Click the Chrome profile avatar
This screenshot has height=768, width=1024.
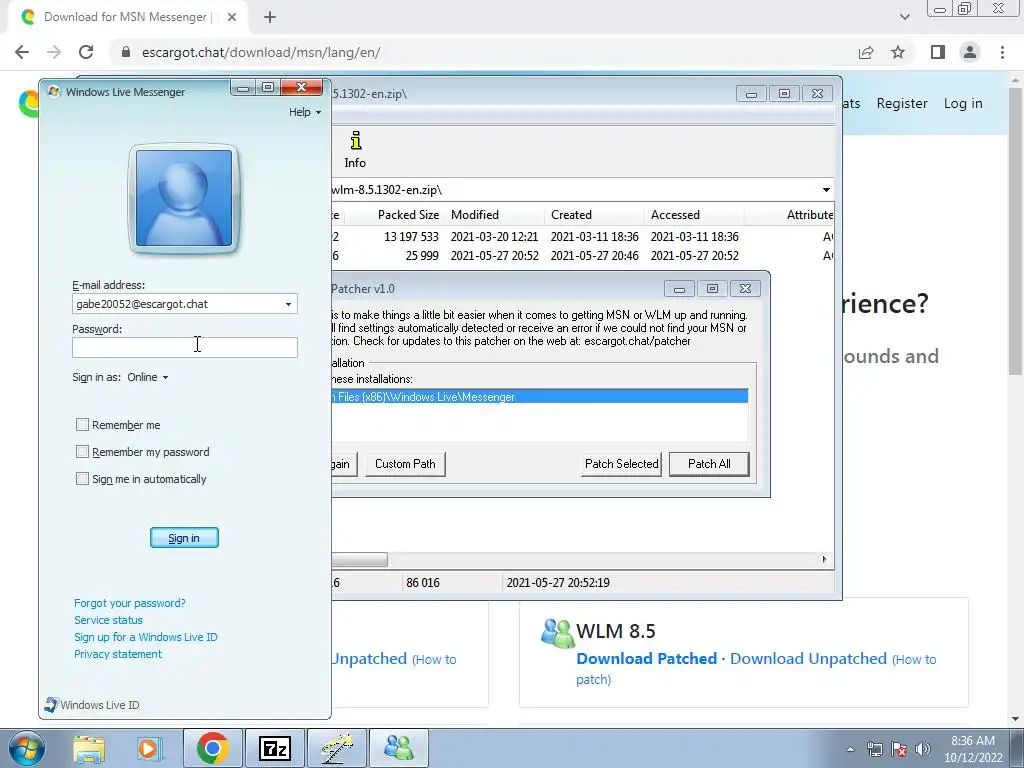970,52
